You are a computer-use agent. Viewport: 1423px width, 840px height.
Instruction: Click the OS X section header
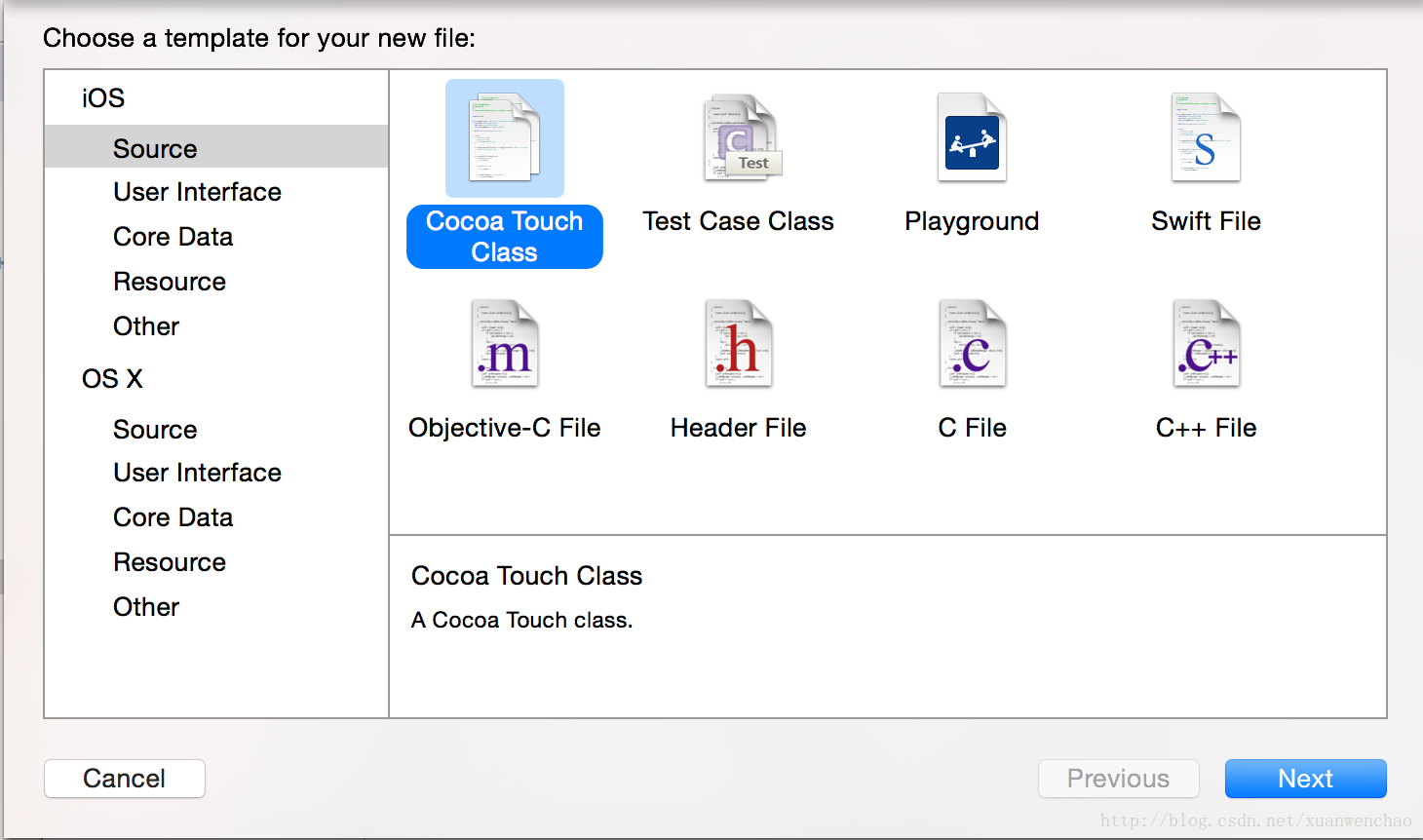pyautogui.click(x=113, y=379)
